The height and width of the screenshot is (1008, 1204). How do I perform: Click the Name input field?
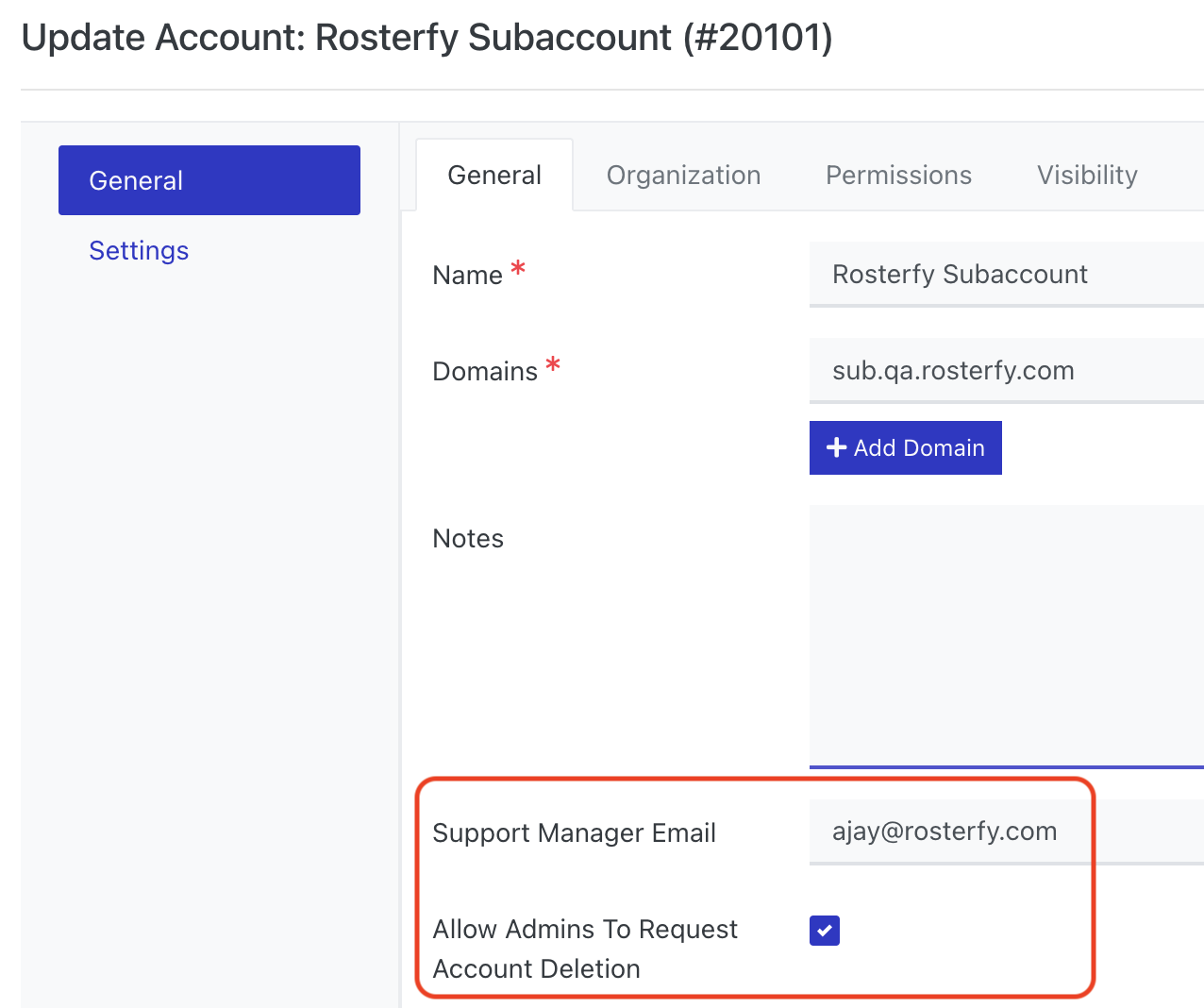coord(1007,275)
